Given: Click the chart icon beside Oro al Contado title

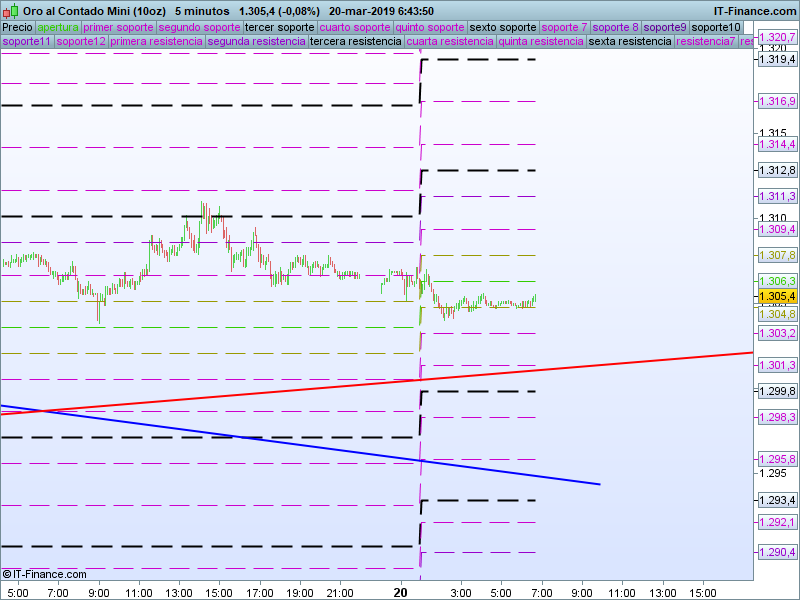Looking at the screenshot, I should [x=9, y=10].
